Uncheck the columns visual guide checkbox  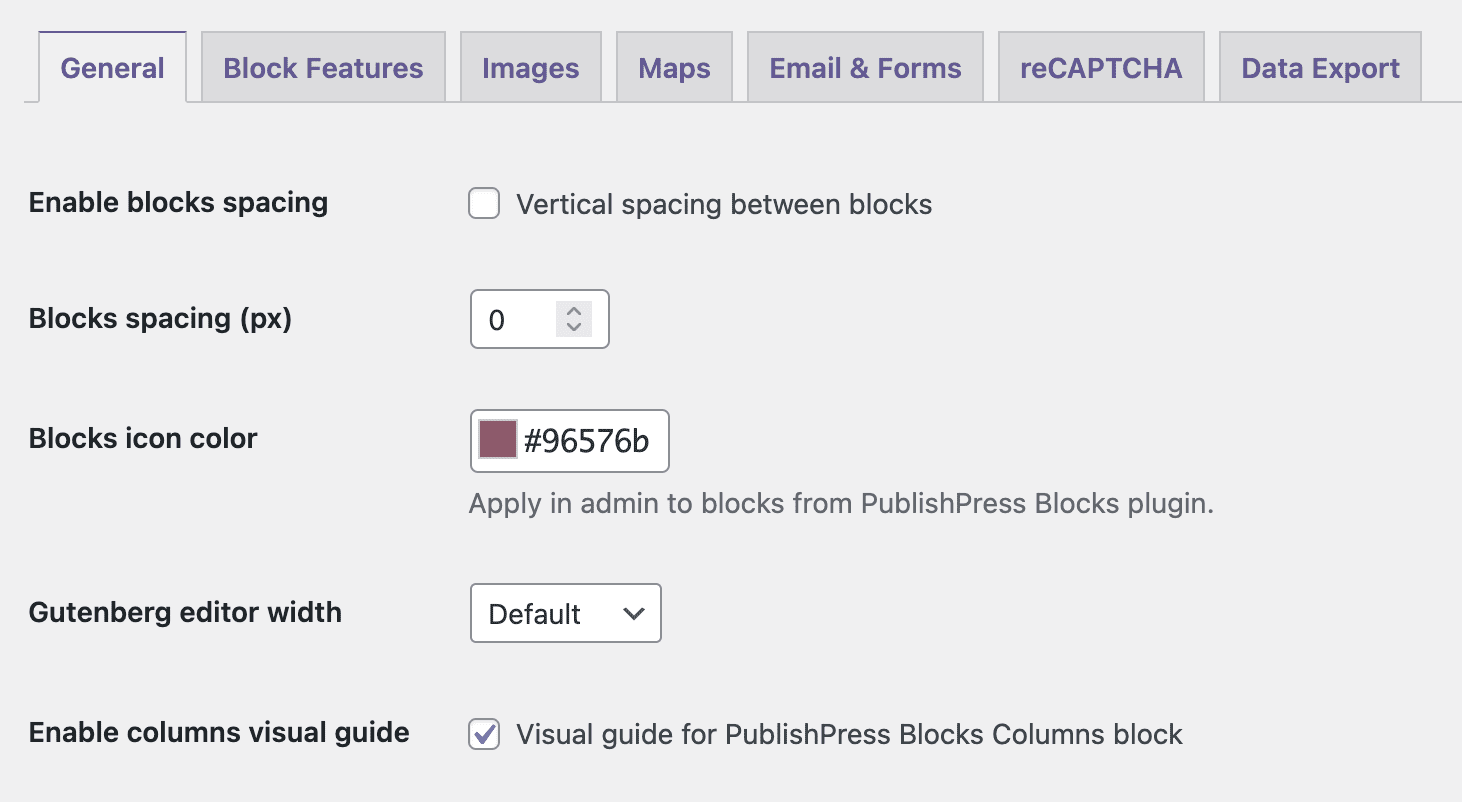pos(485,735)
